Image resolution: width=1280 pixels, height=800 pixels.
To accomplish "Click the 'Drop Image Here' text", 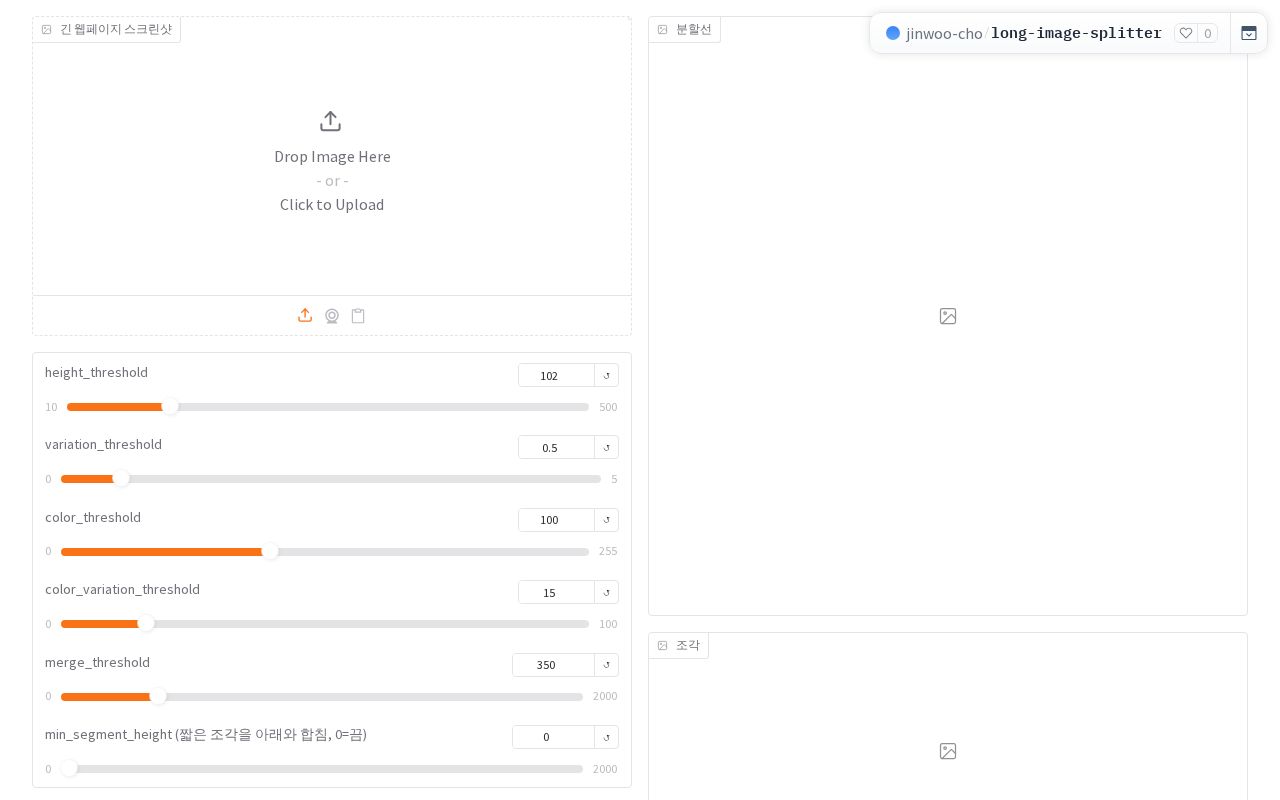I will coord(332,157).
